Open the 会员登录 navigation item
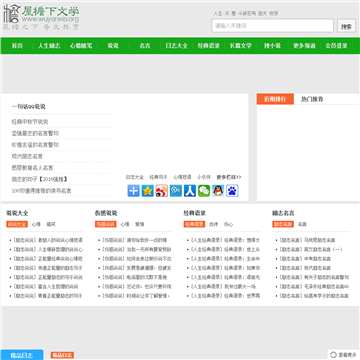360x360 pixels. point(336,46)
